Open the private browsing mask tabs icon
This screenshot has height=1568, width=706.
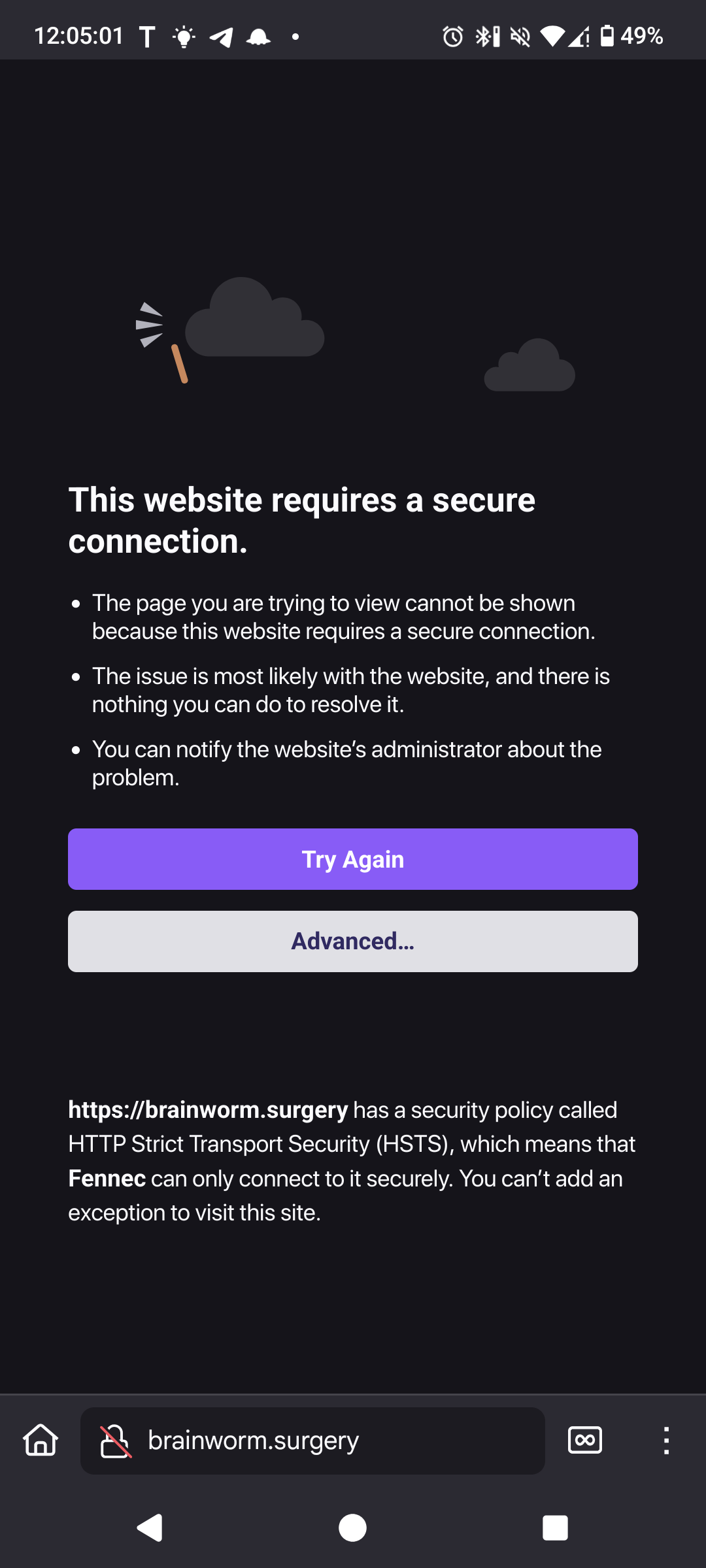[585, 1441]
